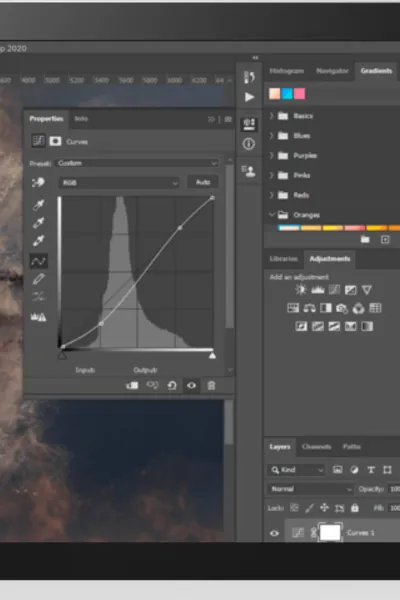Add a Black & White adjustment
Image resolution: width=400 pixels, height=600 pixels.
point(326,308)
